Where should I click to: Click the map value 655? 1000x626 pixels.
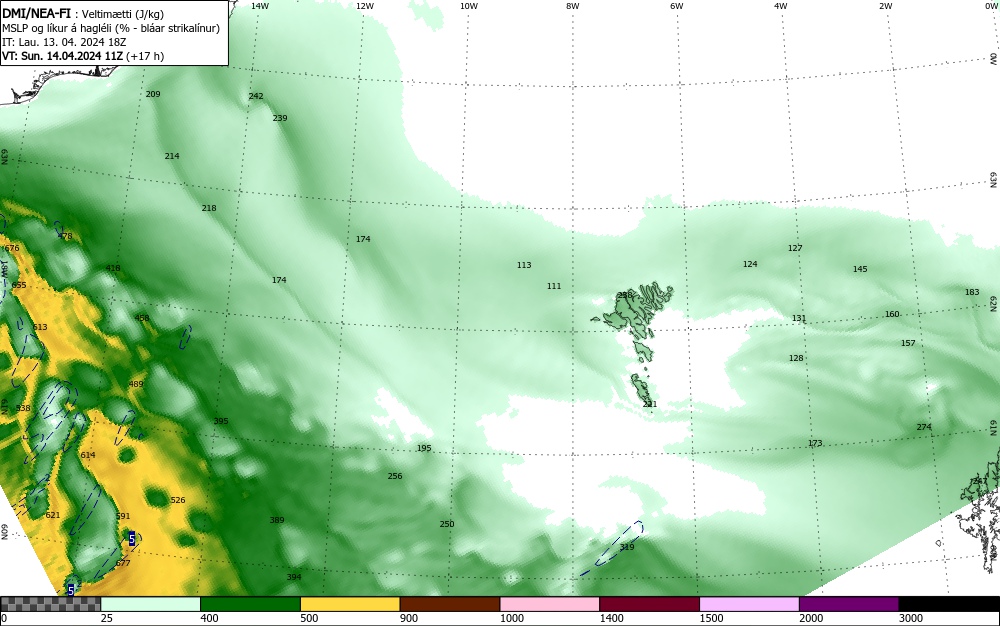[19, 285]
